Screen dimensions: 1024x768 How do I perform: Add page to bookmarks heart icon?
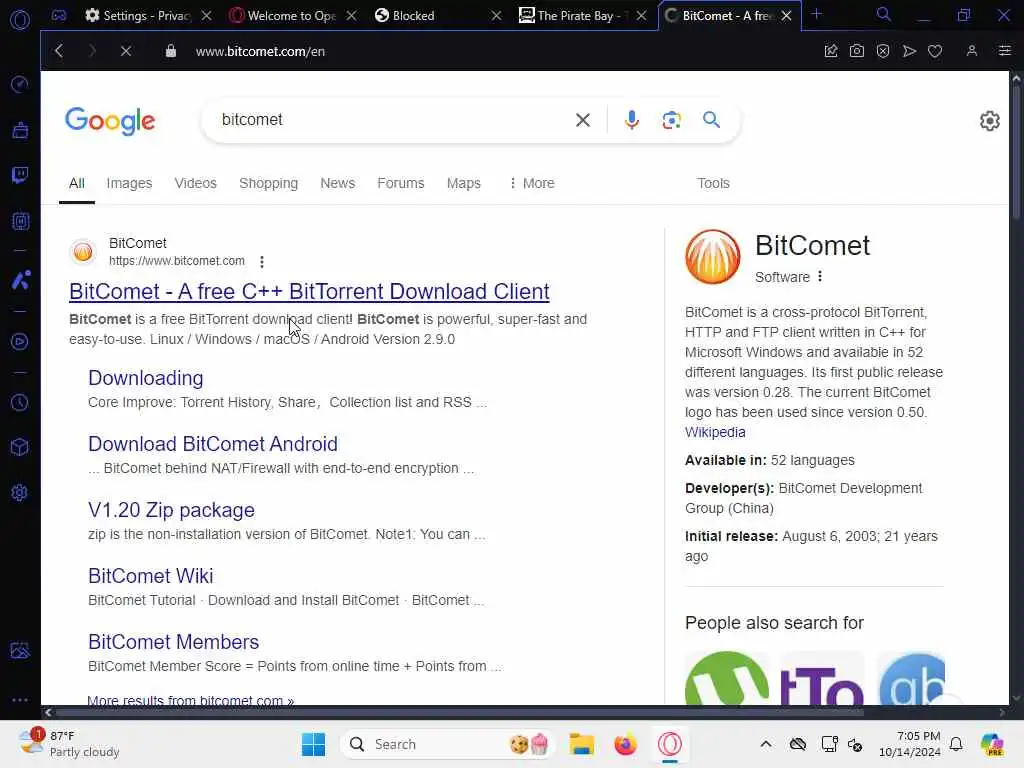point(935,51)
